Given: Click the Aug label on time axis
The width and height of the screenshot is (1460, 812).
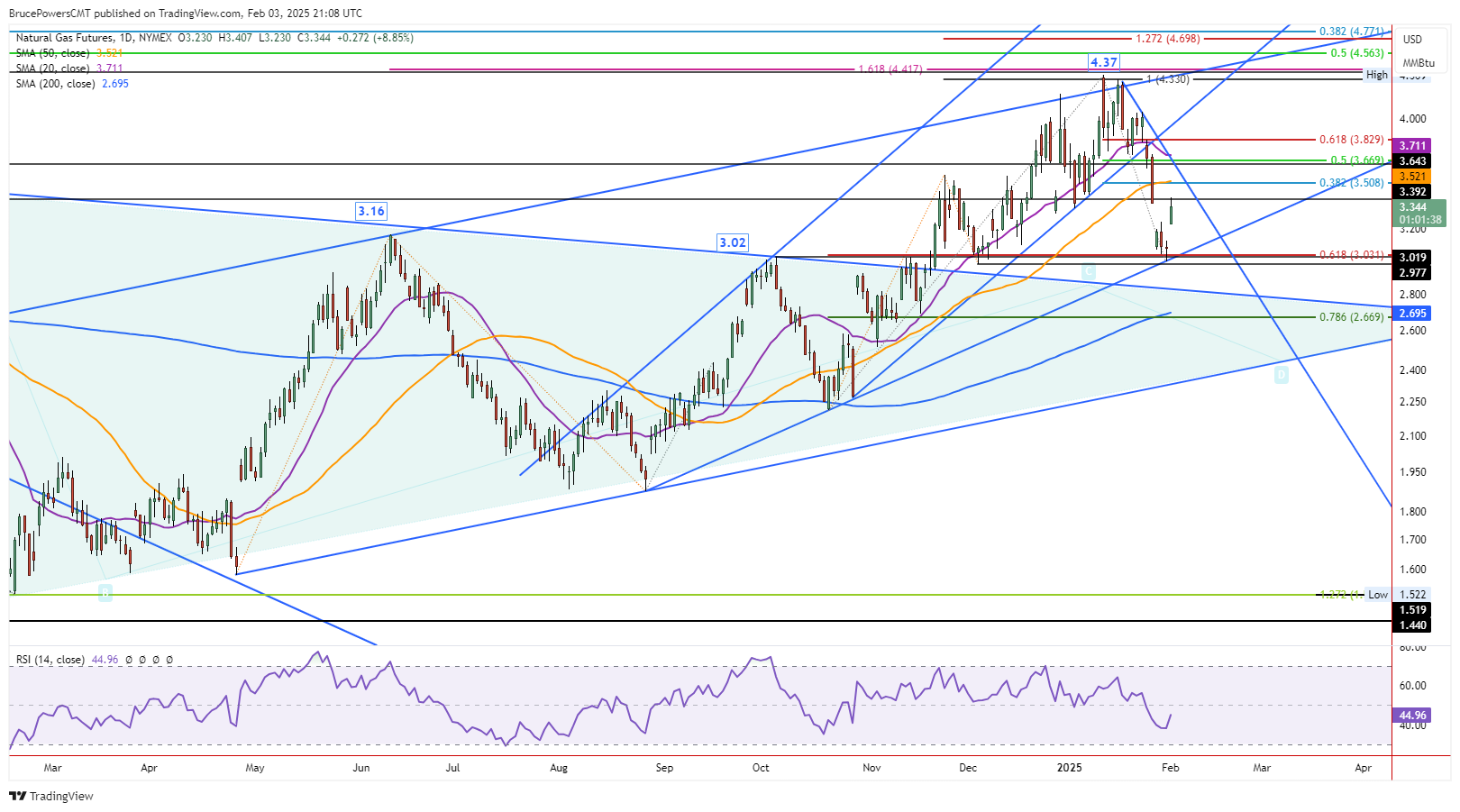Looking at the screenshot, I should point(559,768).
